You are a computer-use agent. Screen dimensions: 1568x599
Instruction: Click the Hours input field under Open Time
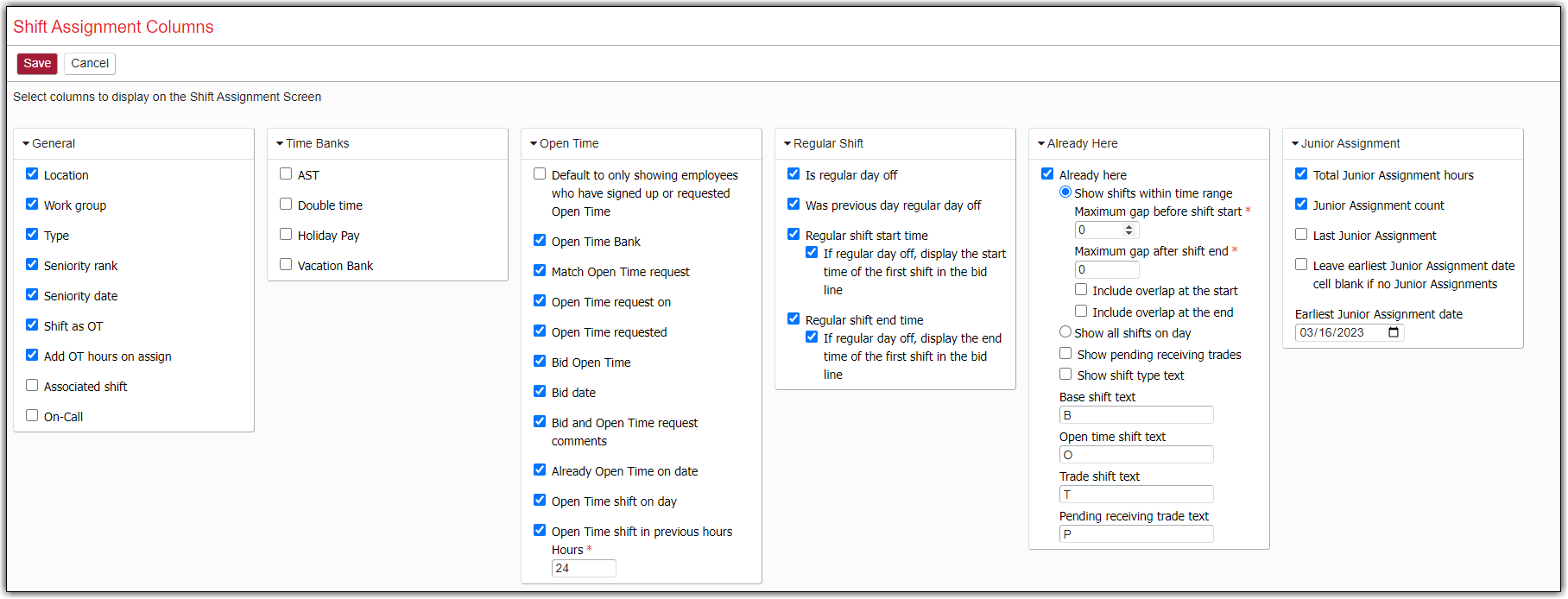tap(584, 568)
